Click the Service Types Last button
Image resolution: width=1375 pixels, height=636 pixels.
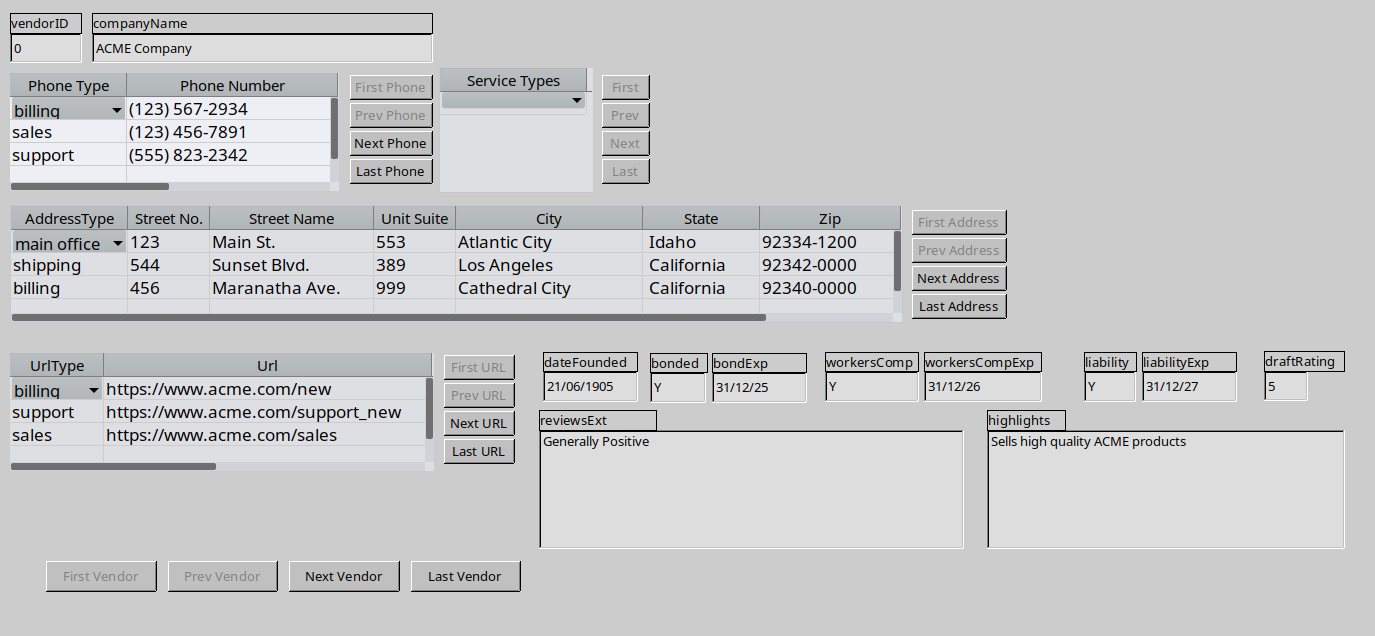click(626, 171)
